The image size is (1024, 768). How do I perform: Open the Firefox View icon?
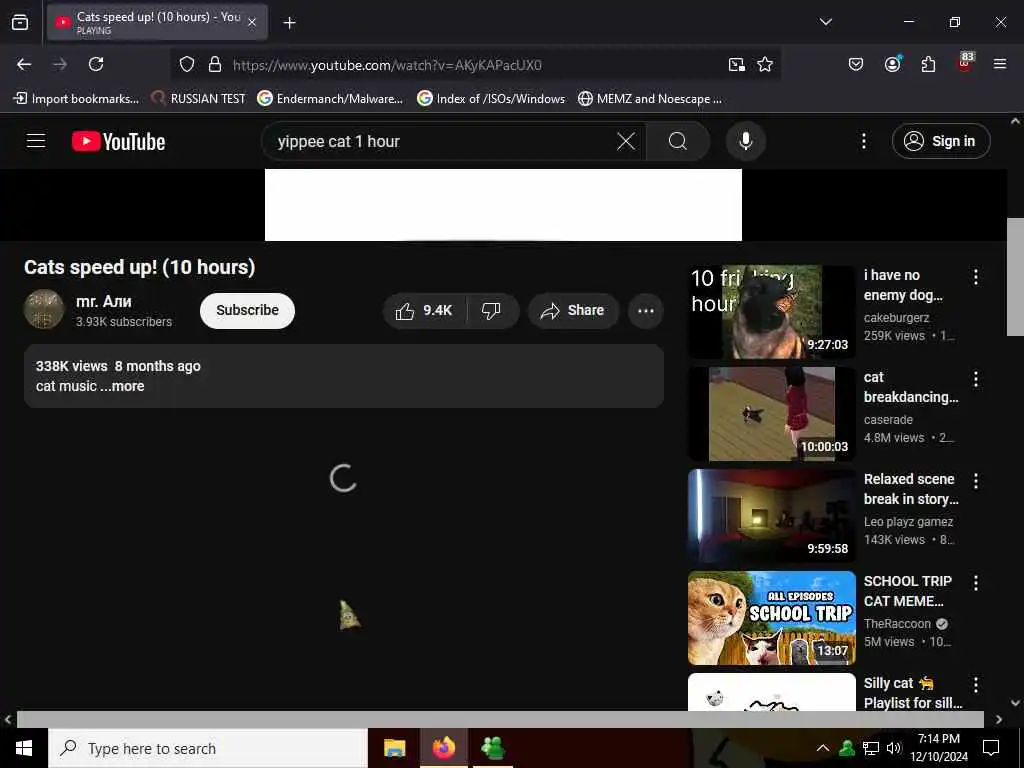point(20,22)
